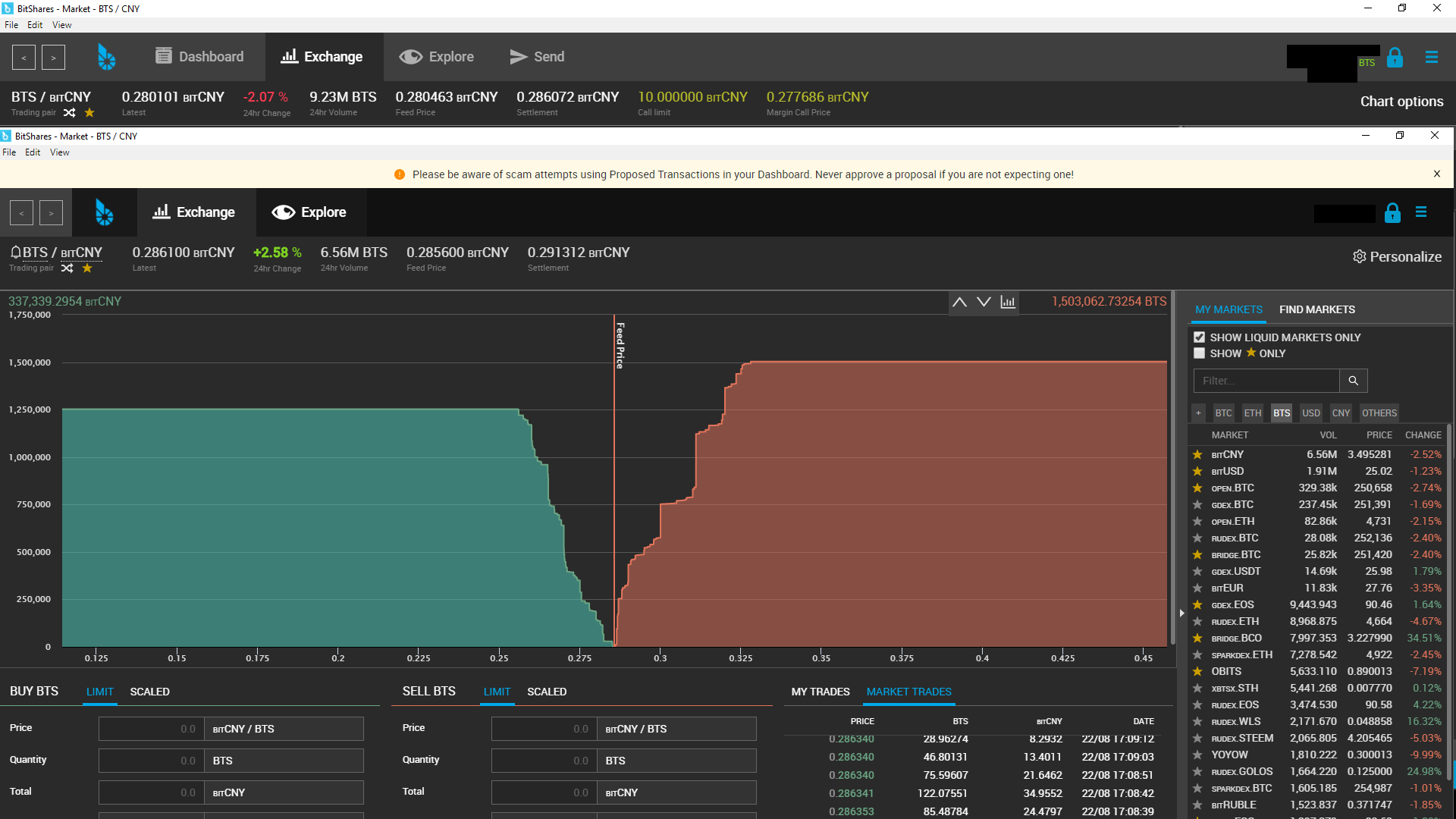The height and width of the screenshot is (819, 1456).
Task: Toggle star for bitUSD market
Action: (1197, 472)
